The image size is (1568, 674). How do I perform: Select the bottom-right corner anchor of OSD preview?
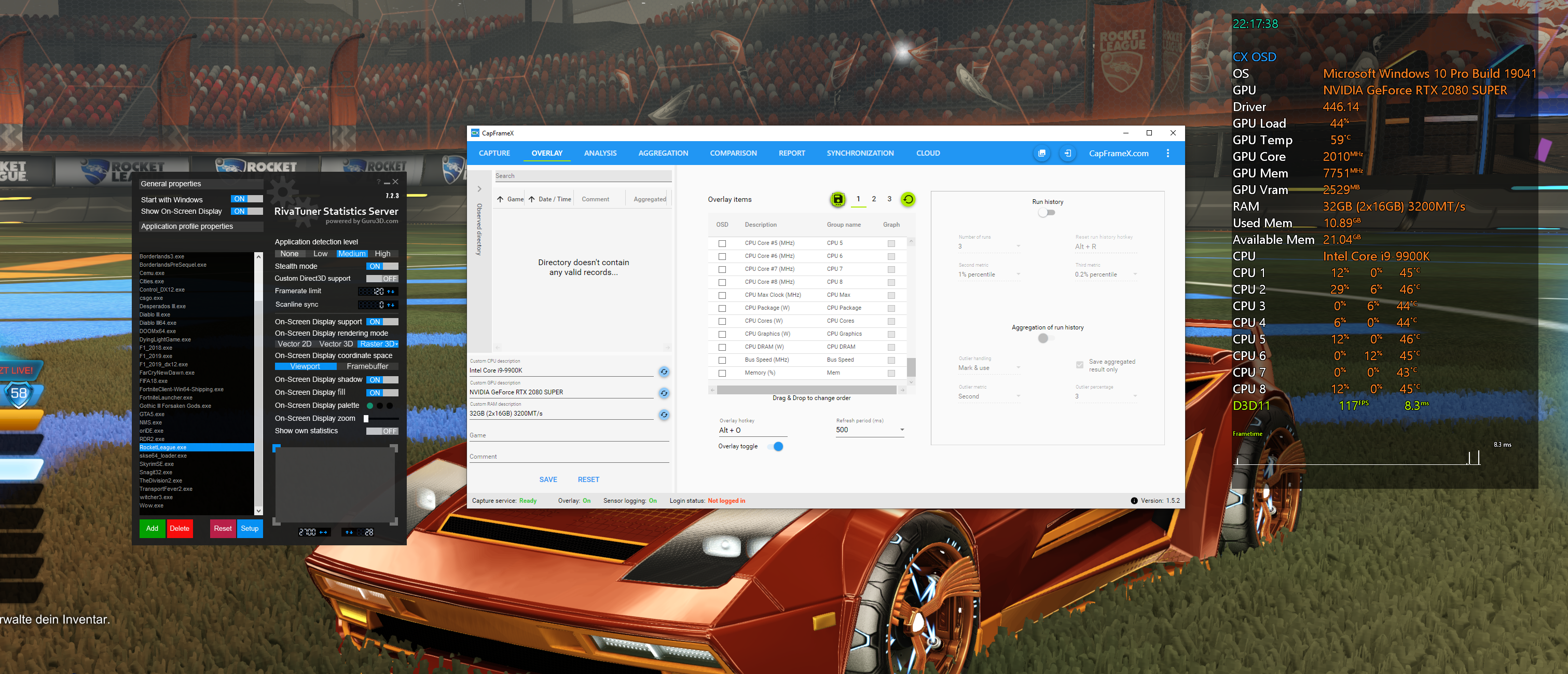click(x=394, y=521)
